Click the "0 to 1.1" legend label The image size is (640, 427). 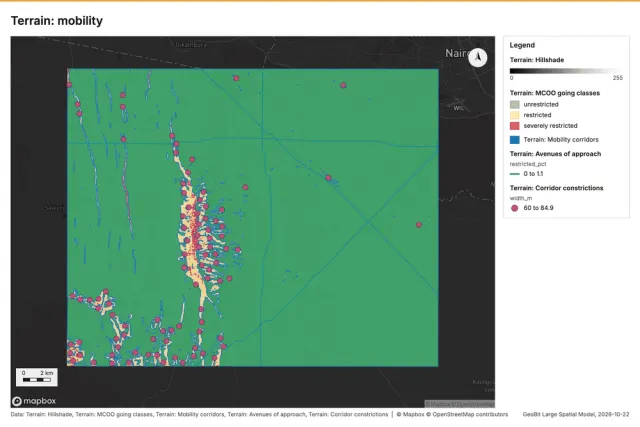(533, 174)
